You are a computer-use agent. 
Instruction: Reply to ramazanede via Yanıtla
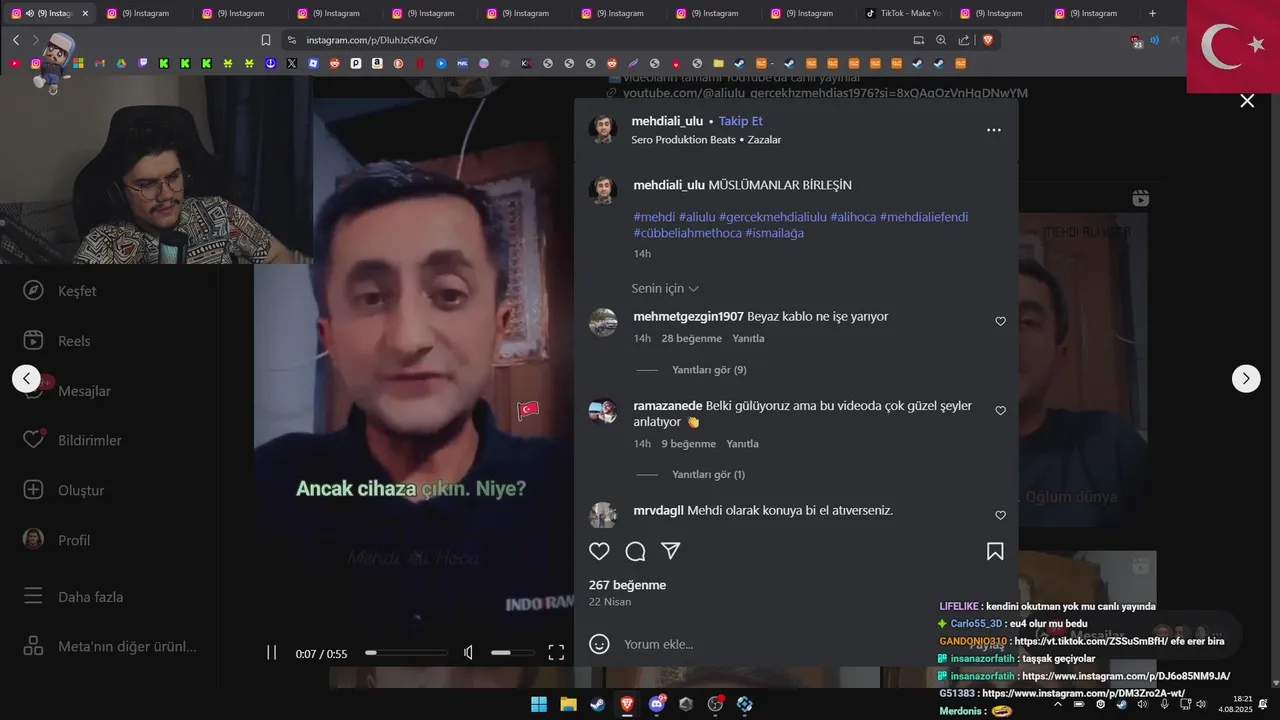coord(742,443)
